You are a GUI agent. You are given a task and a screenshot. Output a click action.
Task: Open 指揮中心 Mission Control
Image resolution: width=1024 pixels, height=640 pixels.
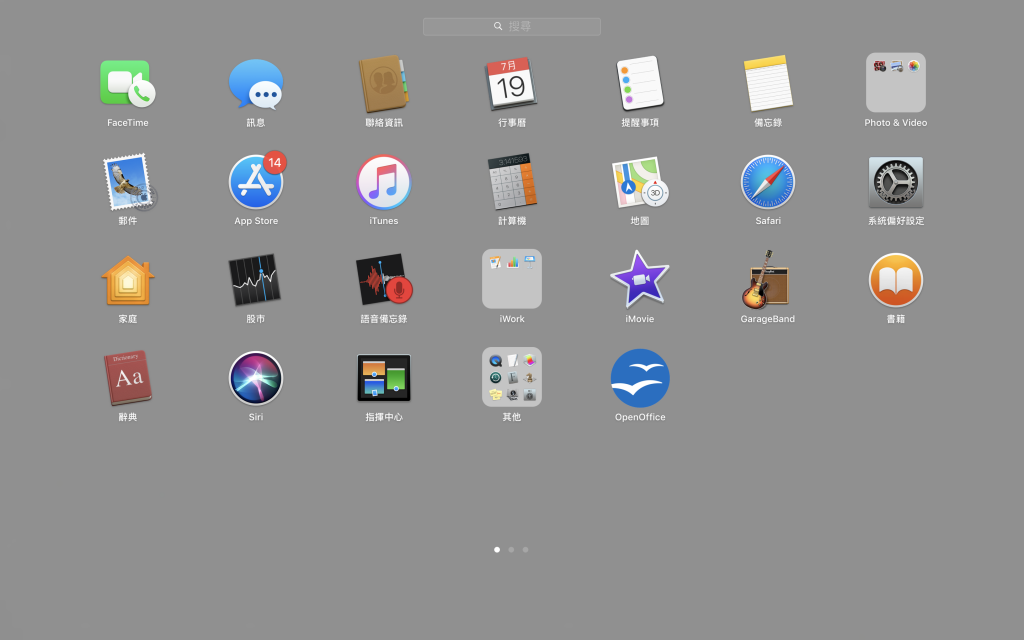(384, 377)
